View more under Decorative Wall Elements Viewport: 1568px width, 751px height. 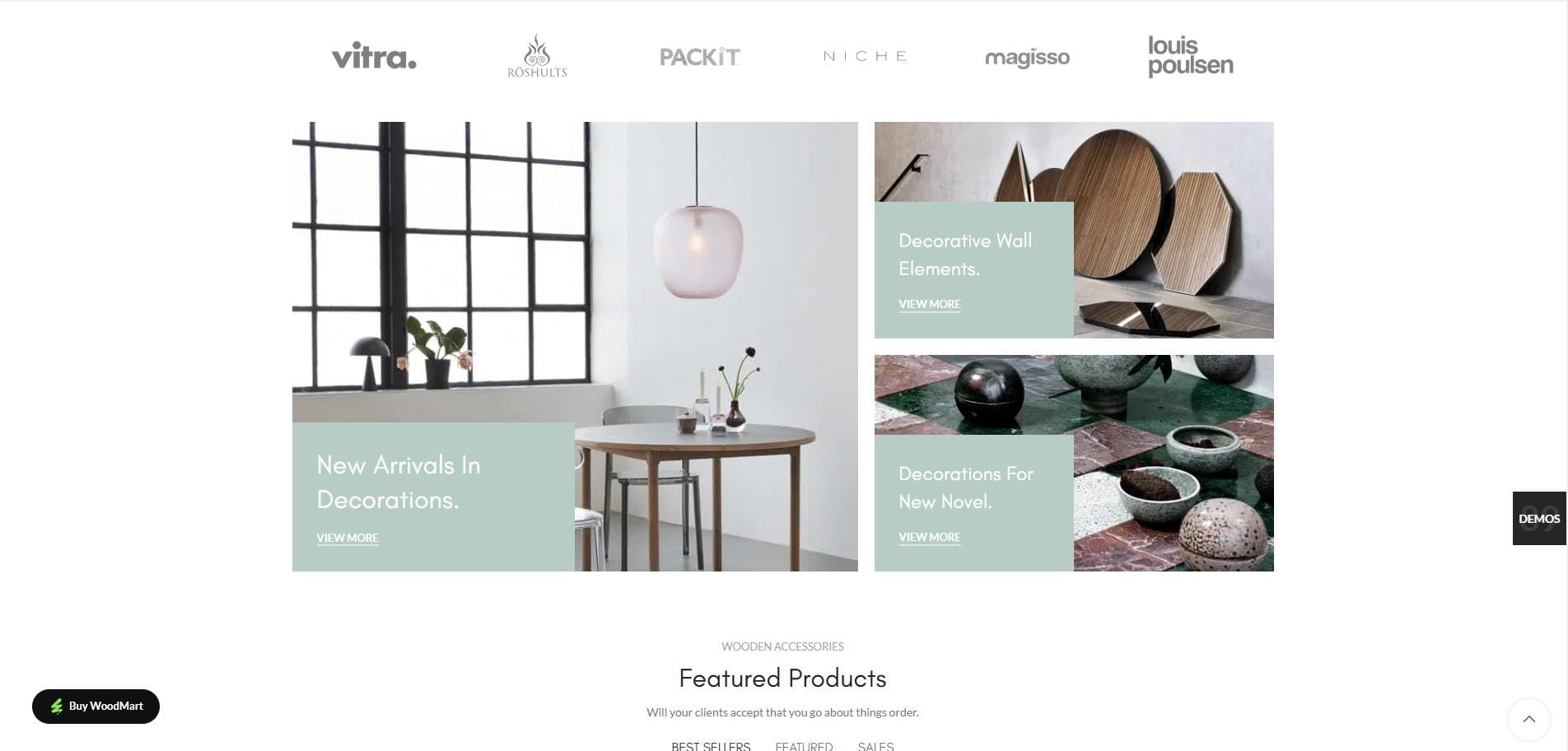click(x=930, y=304)
